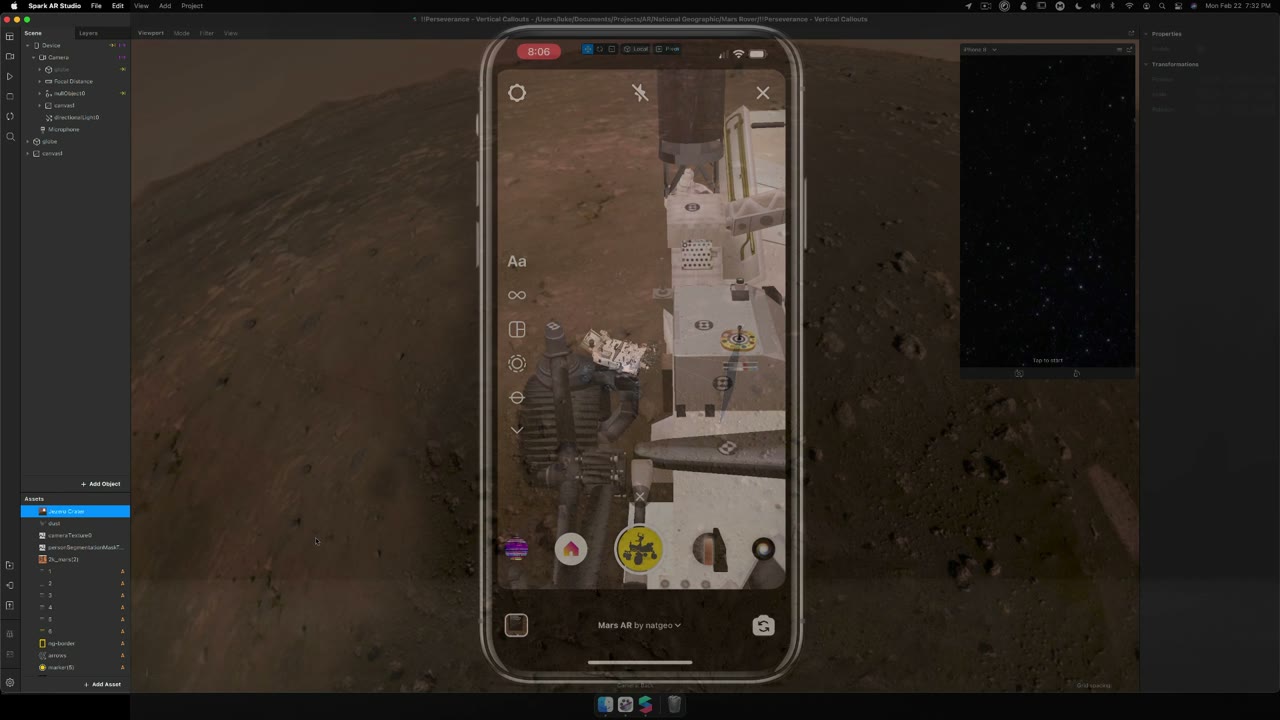Viewport: 1280px width, 720px height.
Task: Open the search tool in the left sidebar
Action: pyautogui.click(x=10, y=137)
